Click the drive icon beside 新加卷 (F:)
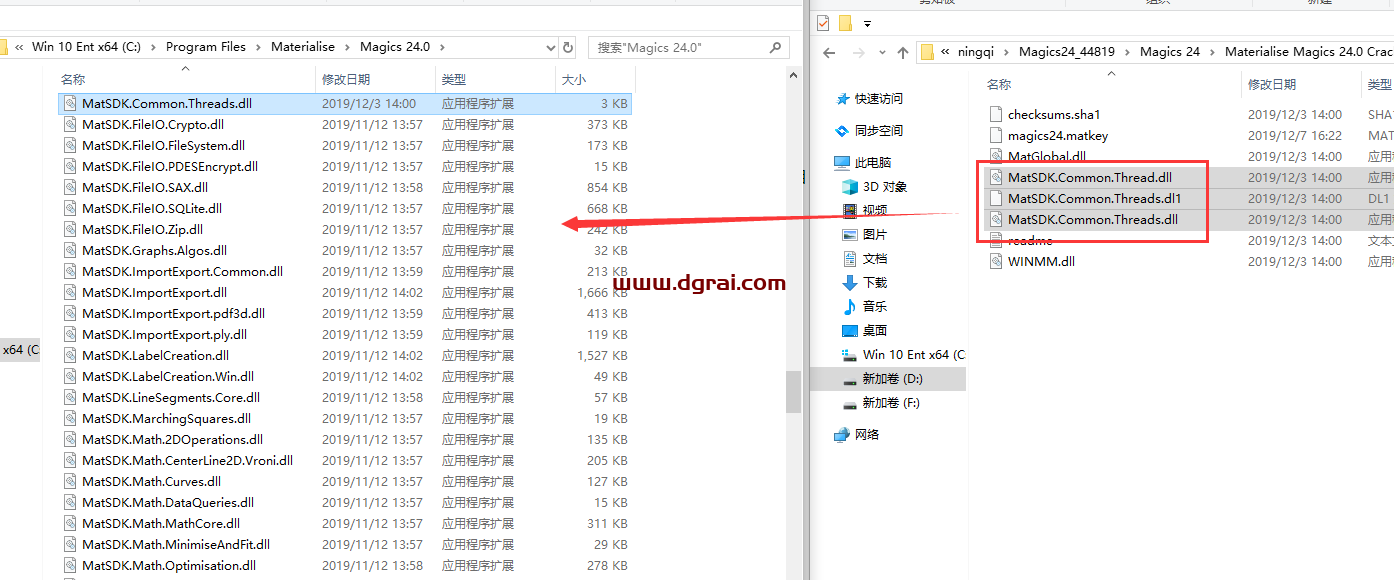The width and height of the screenshot is (1394, 580). click(850, 403)
